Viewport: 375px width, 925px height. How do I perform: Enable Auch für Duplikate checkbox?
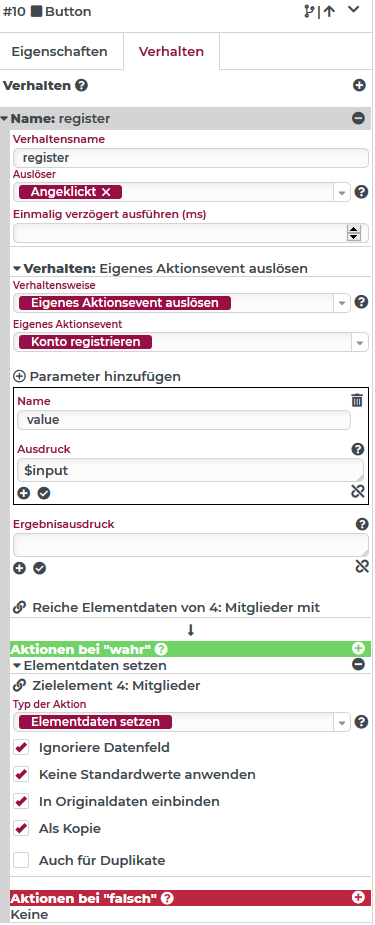pos(21,860)
